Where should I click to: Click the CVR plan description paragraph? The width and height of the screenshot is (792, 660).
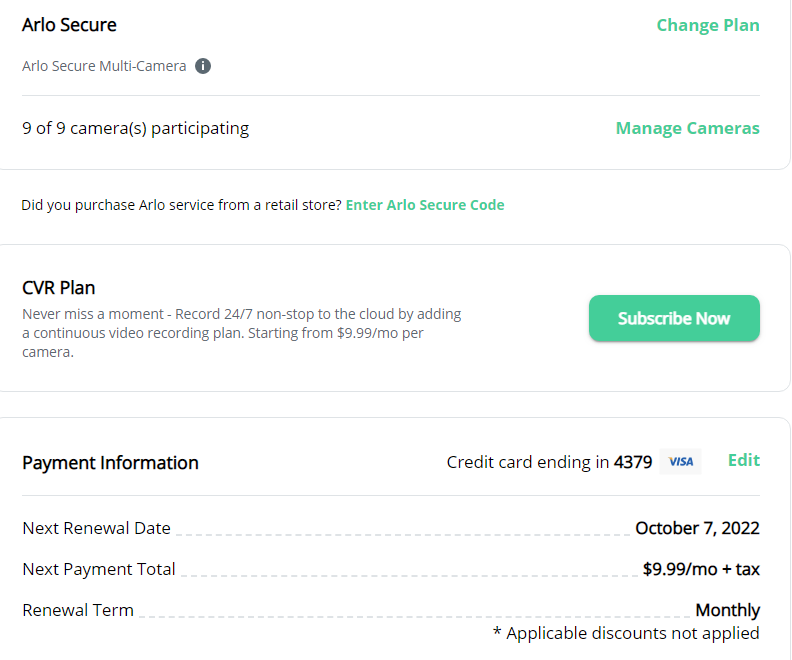pos(241,333)
